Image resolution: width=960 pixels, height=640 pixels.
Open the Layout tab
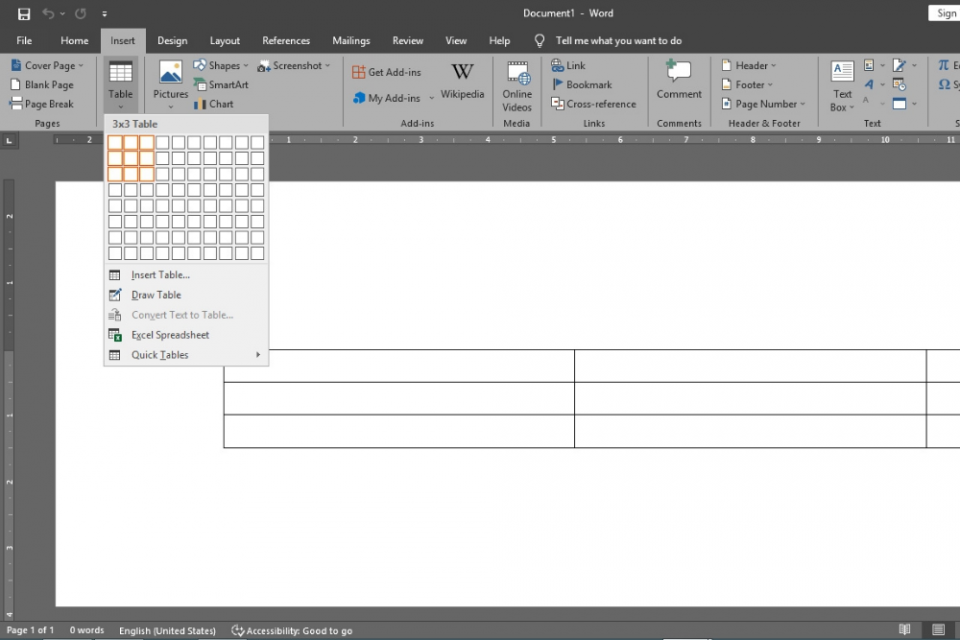click(225, 40)
